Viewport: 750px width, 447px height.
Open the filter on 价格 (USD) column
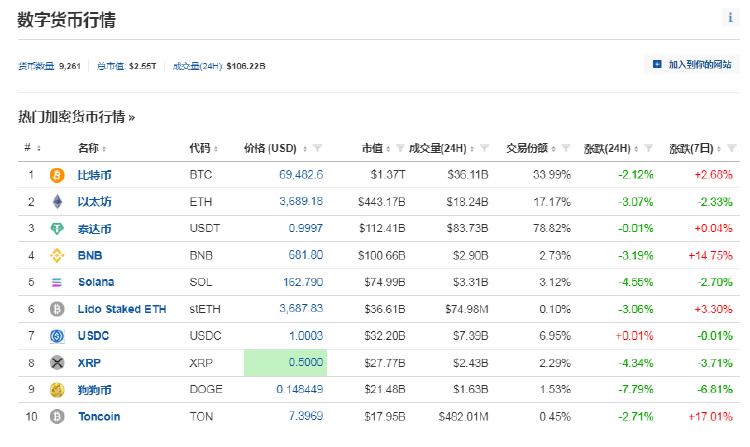317,149
